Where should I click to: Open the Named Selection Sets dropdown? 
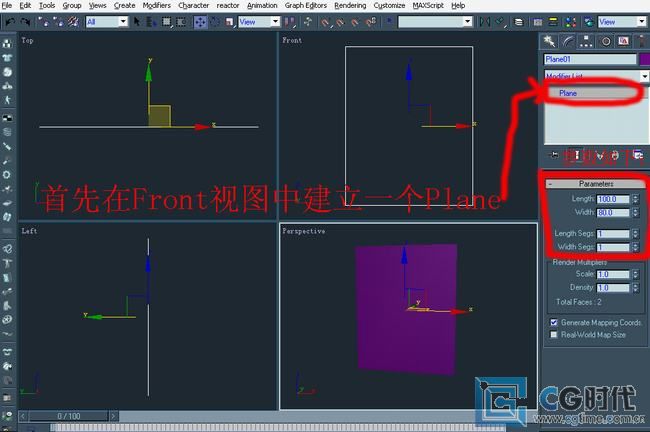pos(435,22)
